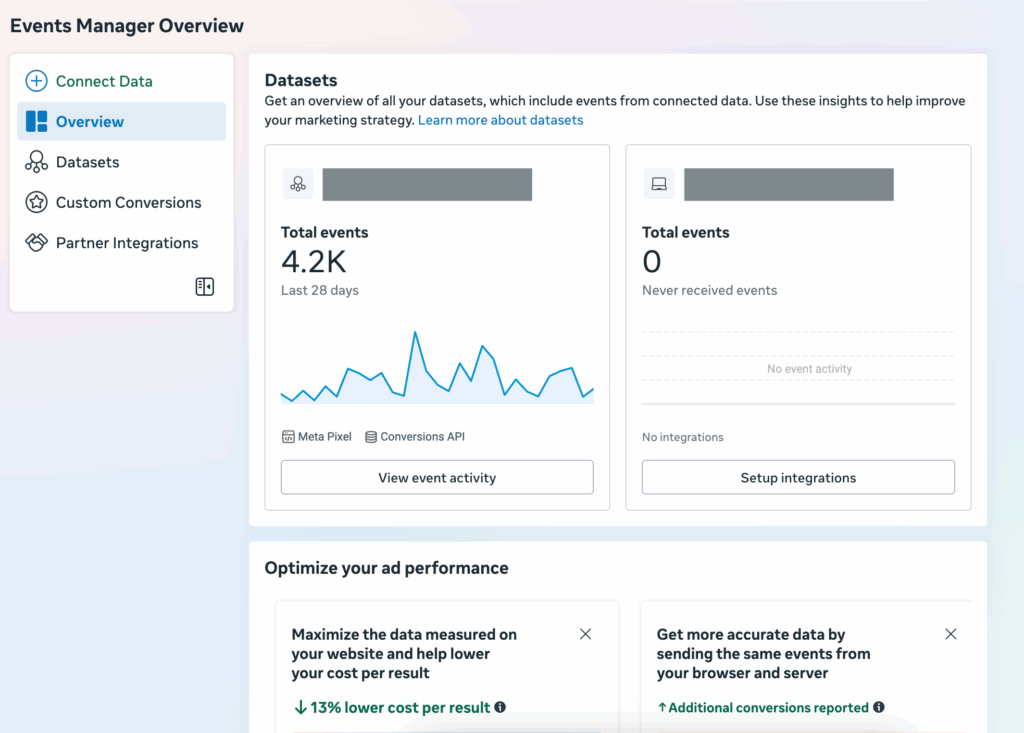Click the No event activity placeholder text
Screen dimensions: 1024x733
tap(809, 369)
